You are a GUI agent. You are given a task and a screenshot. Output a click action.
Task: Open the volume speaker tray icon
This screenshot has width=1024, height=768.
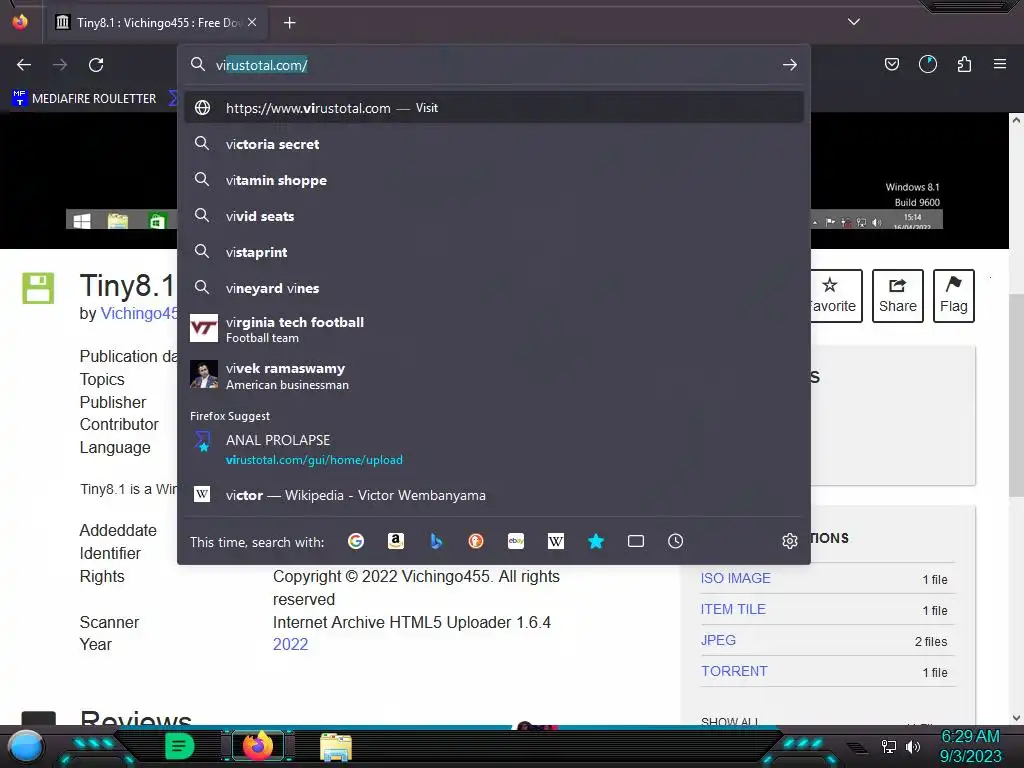pos(913,746)
